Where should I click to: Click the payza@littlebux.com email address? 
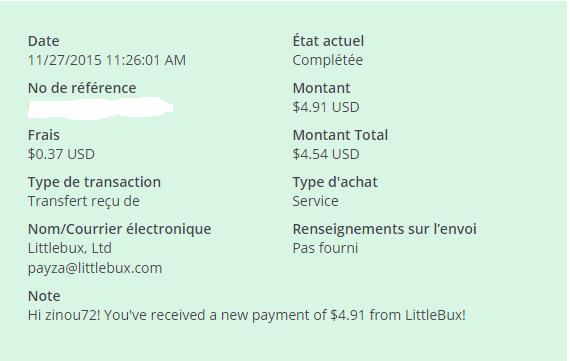coord(95,268)
